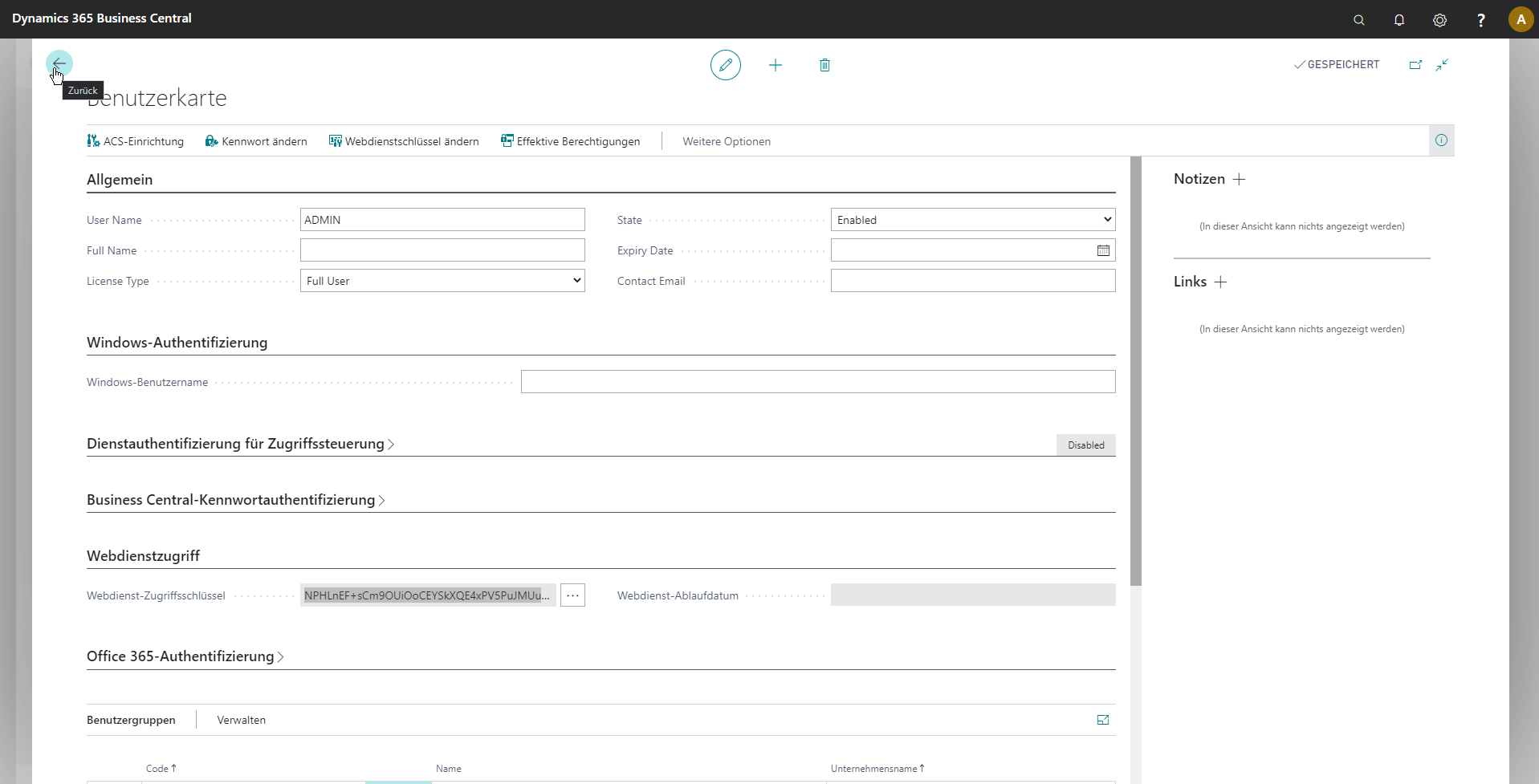Toggle the info FactBox pane icon
Screen dimensions: 1539x784
(x=1441, y=140)
